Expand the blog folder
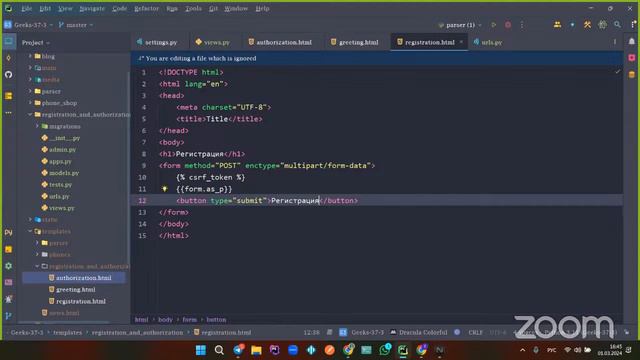The height and width of the screenshot is (360, 640). pos(30,56)
